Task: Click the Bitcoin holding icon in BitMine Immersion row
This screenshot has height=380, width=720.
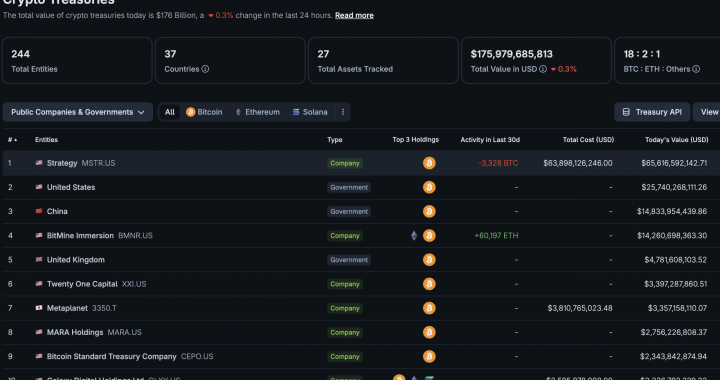Action: point(429,236)
